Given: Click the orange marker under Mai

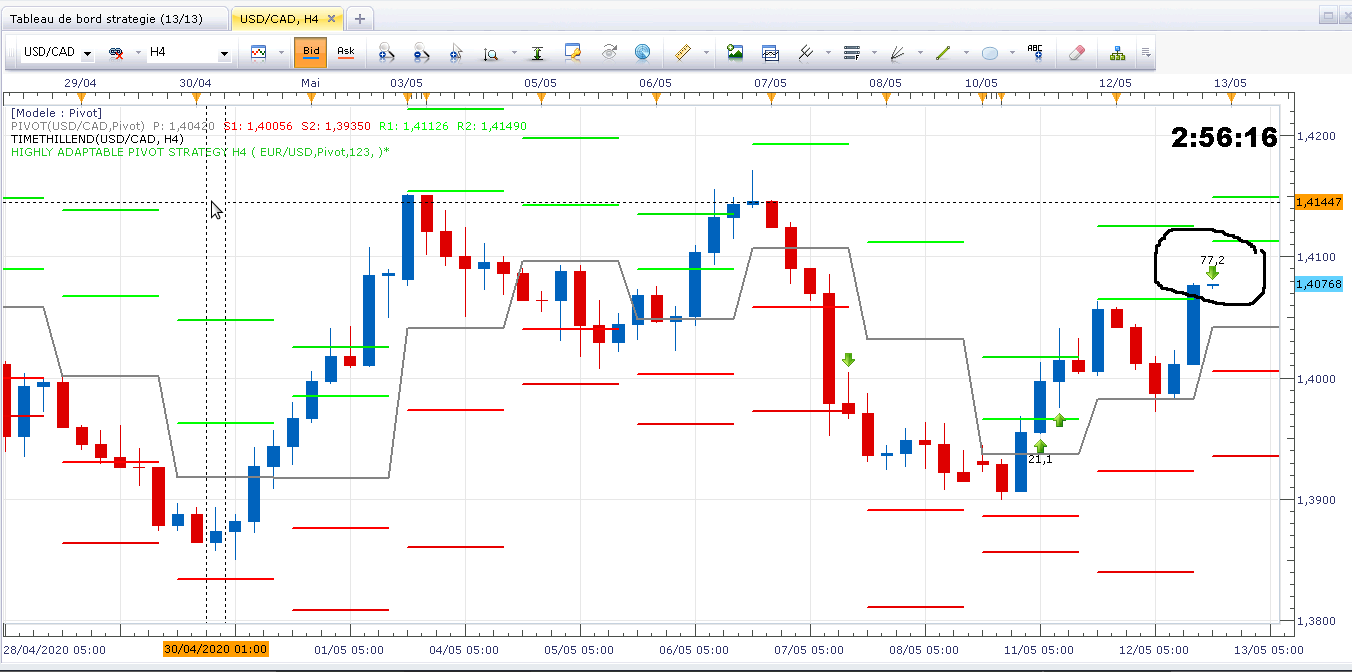Looking at the screenshot, I should tap(311, 97).
